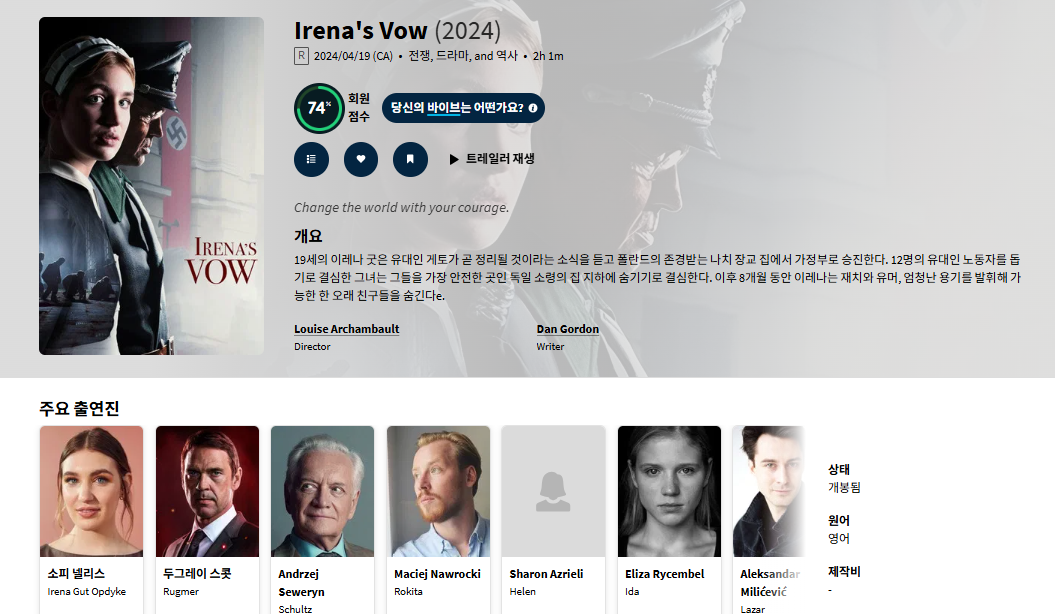Image resolution: width=1055 pixels, height=614 pixels.
Task: Click Sharon Azrieli placeholder avatar
Action: (x=553, y=491)
